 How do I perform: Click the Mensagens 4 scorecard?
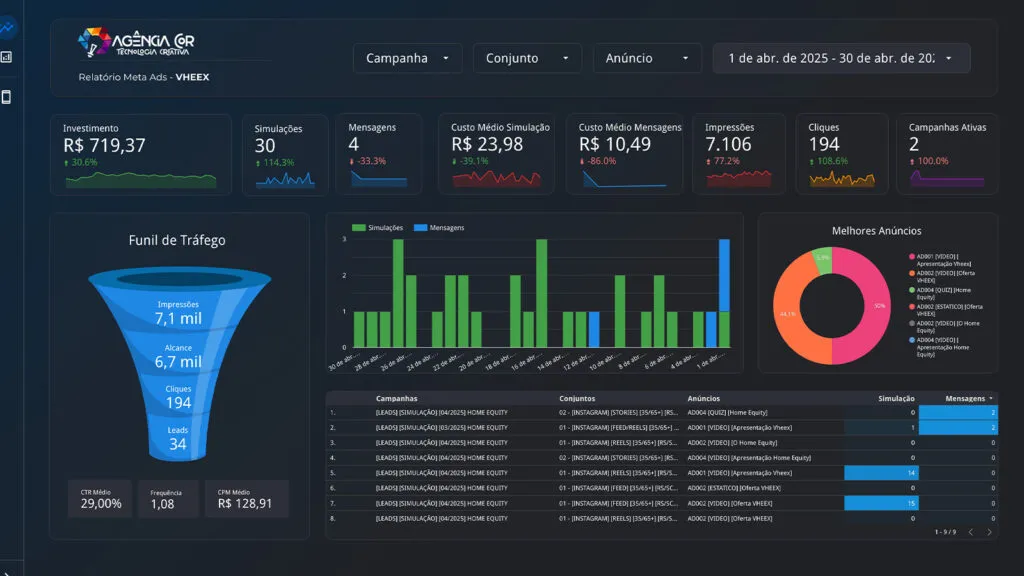[379, 154]
